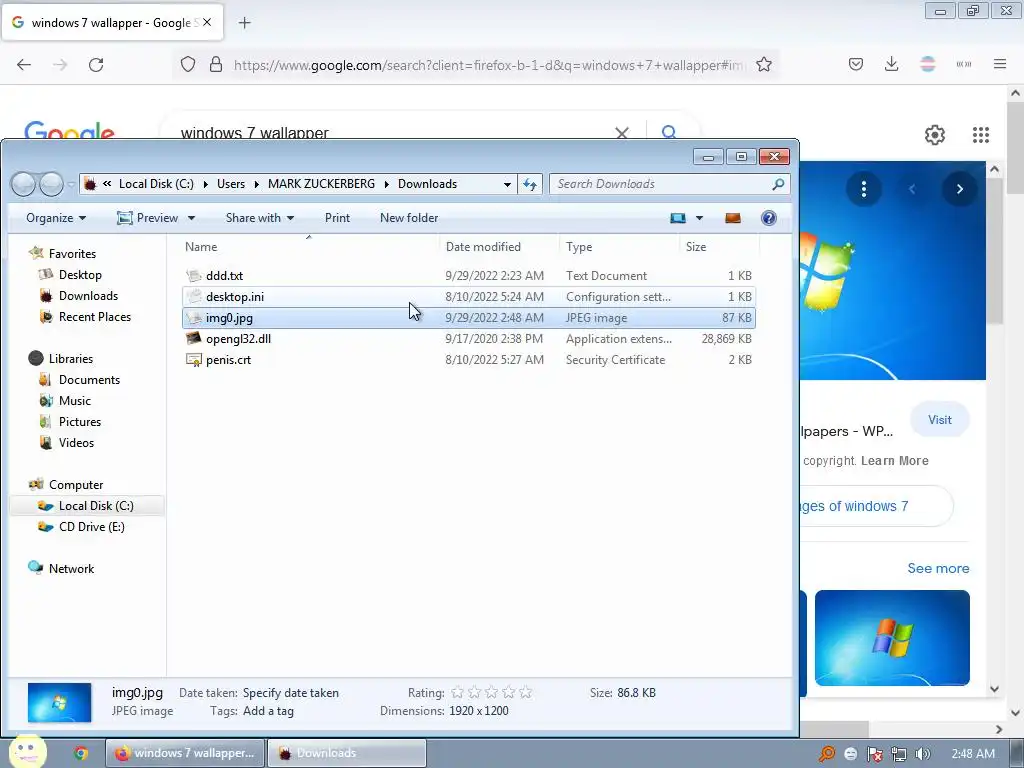Click New folder in toolbar
Image resolution: width=1024 pixels, height=768 pixels.
(x=409, y=218)
